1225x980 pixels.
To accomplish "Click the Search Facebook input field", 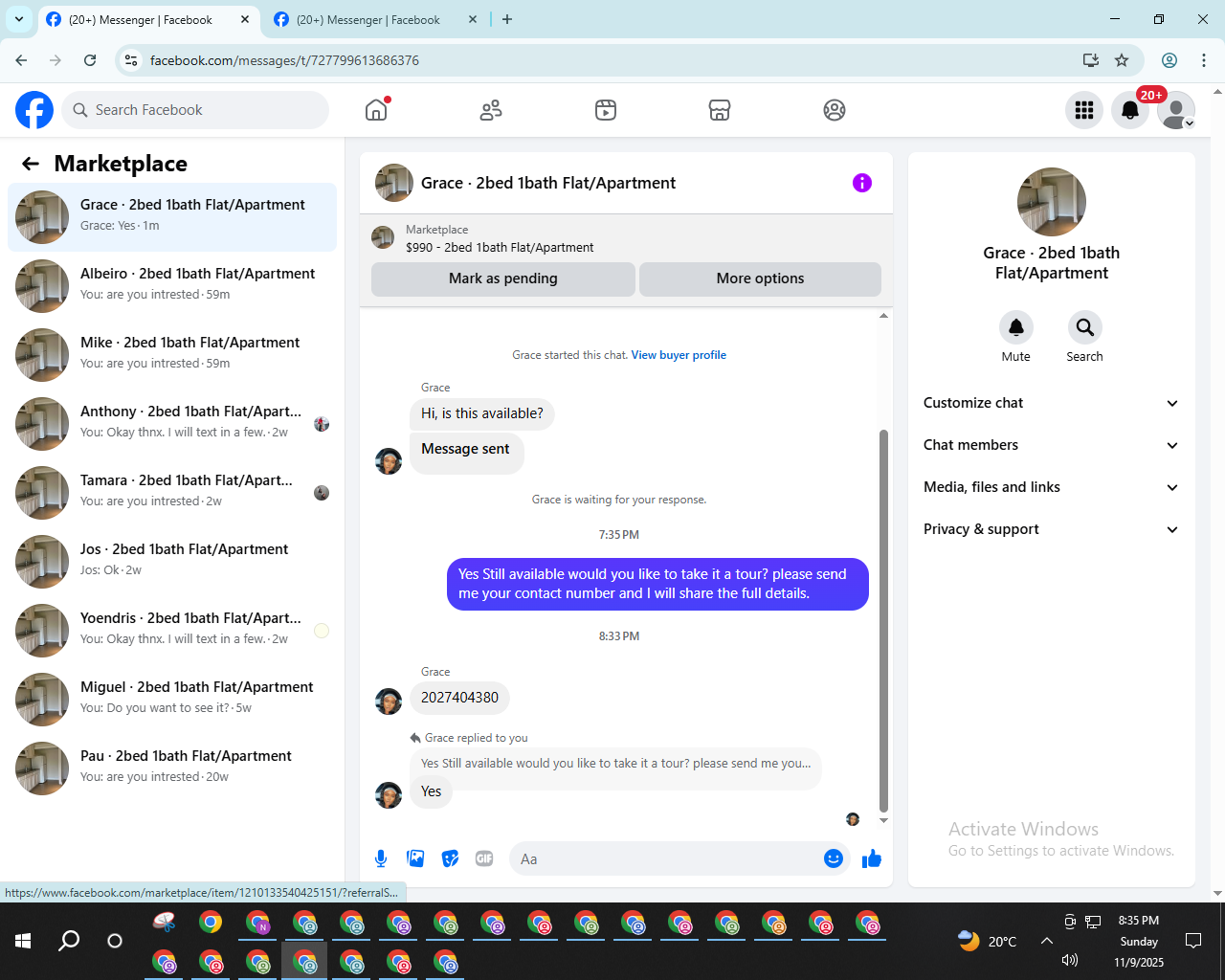I will click(195, 110).
